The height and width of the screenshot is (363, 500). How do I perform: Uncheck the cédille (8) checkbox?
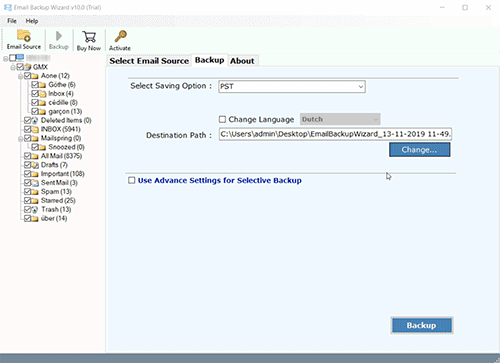35,102
